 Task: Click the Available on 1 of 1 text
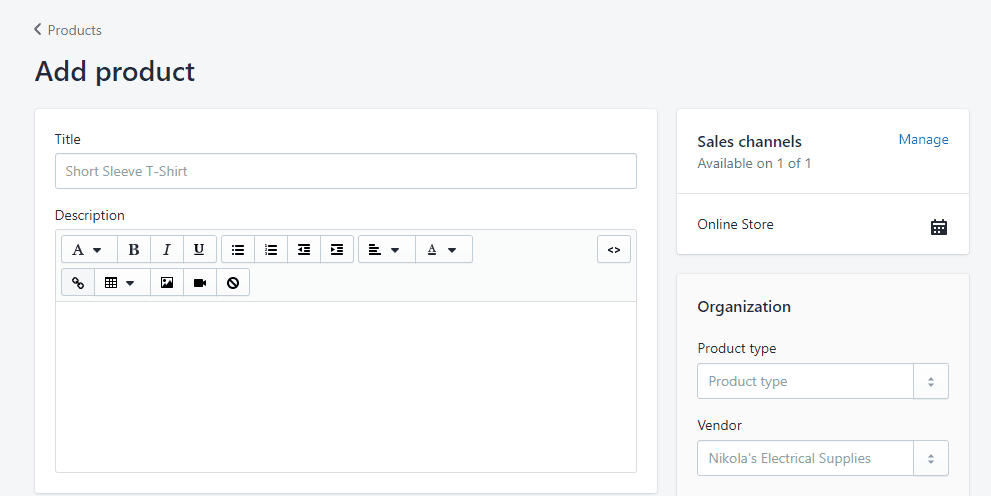pos(754,164)
